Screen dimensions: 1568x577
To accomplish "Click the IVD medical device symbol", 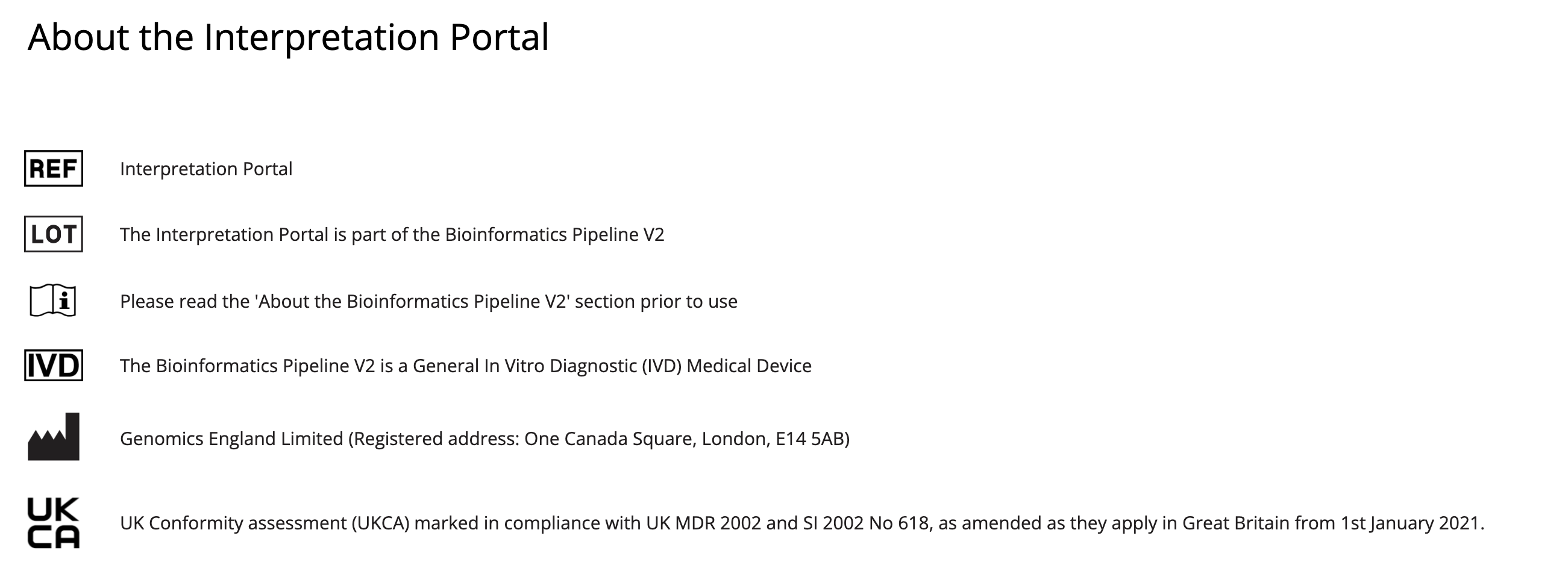I will coord(54,365).
